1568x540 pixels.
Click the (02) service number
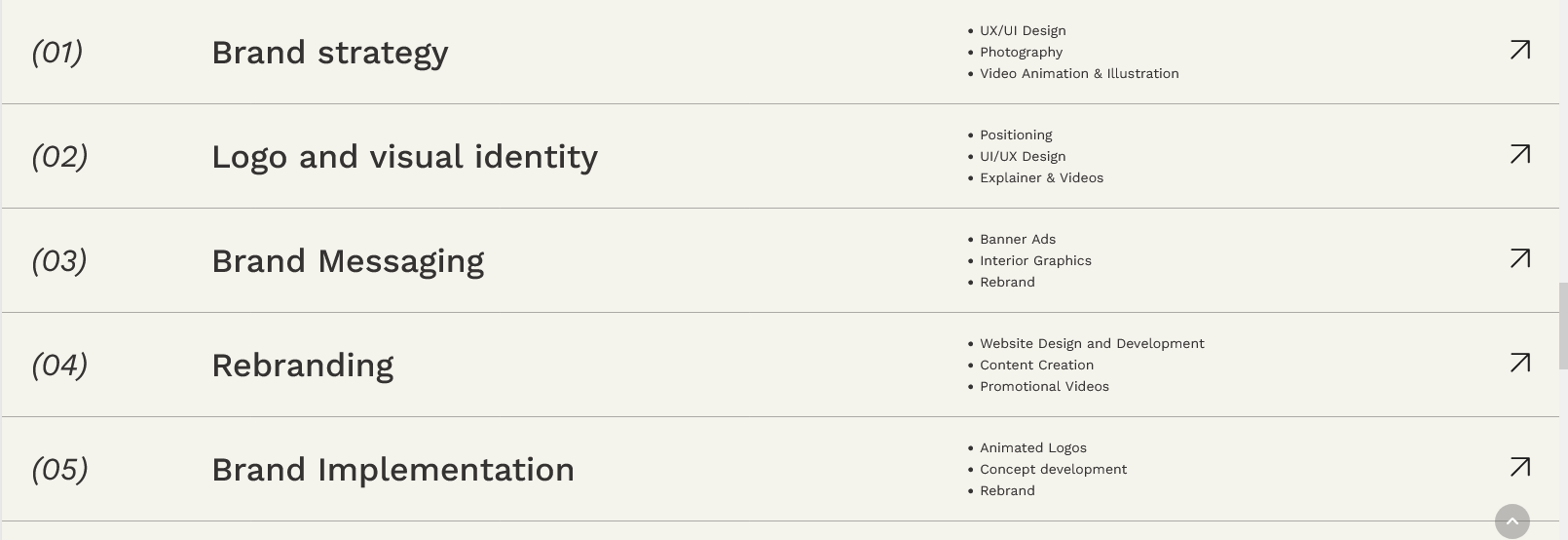tap(59, 157)
